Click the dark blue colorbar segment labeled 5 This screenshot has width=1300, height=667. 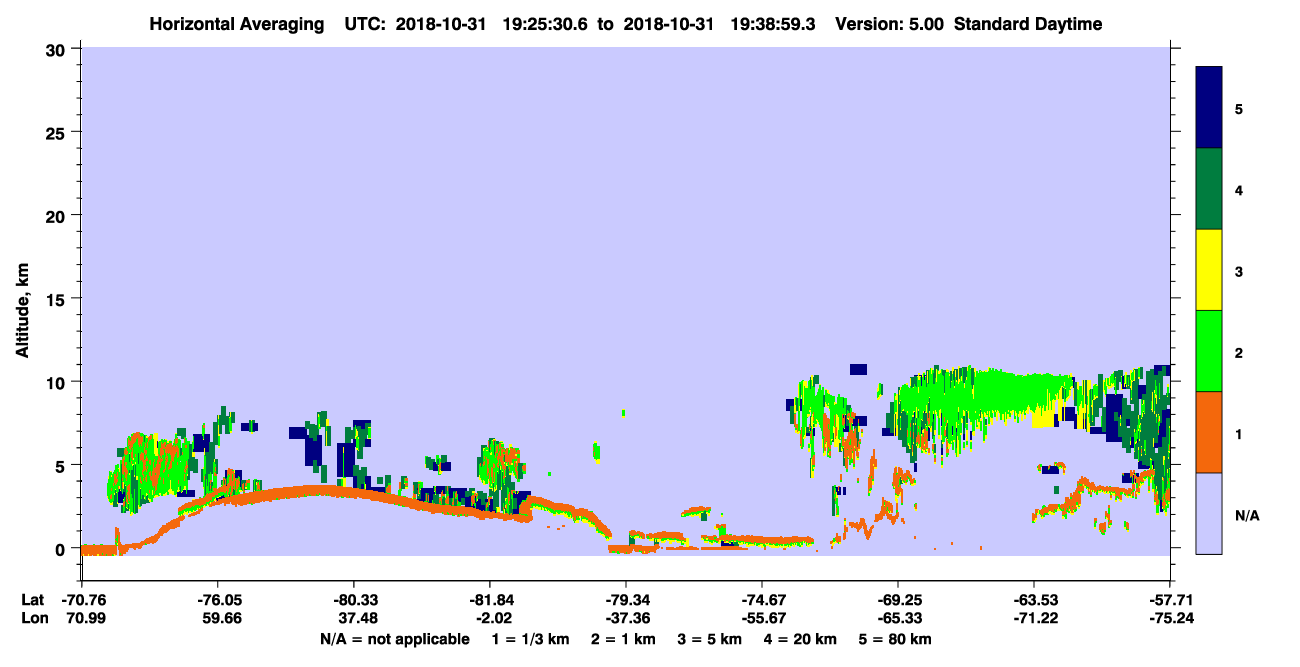tap(1209, 108)
